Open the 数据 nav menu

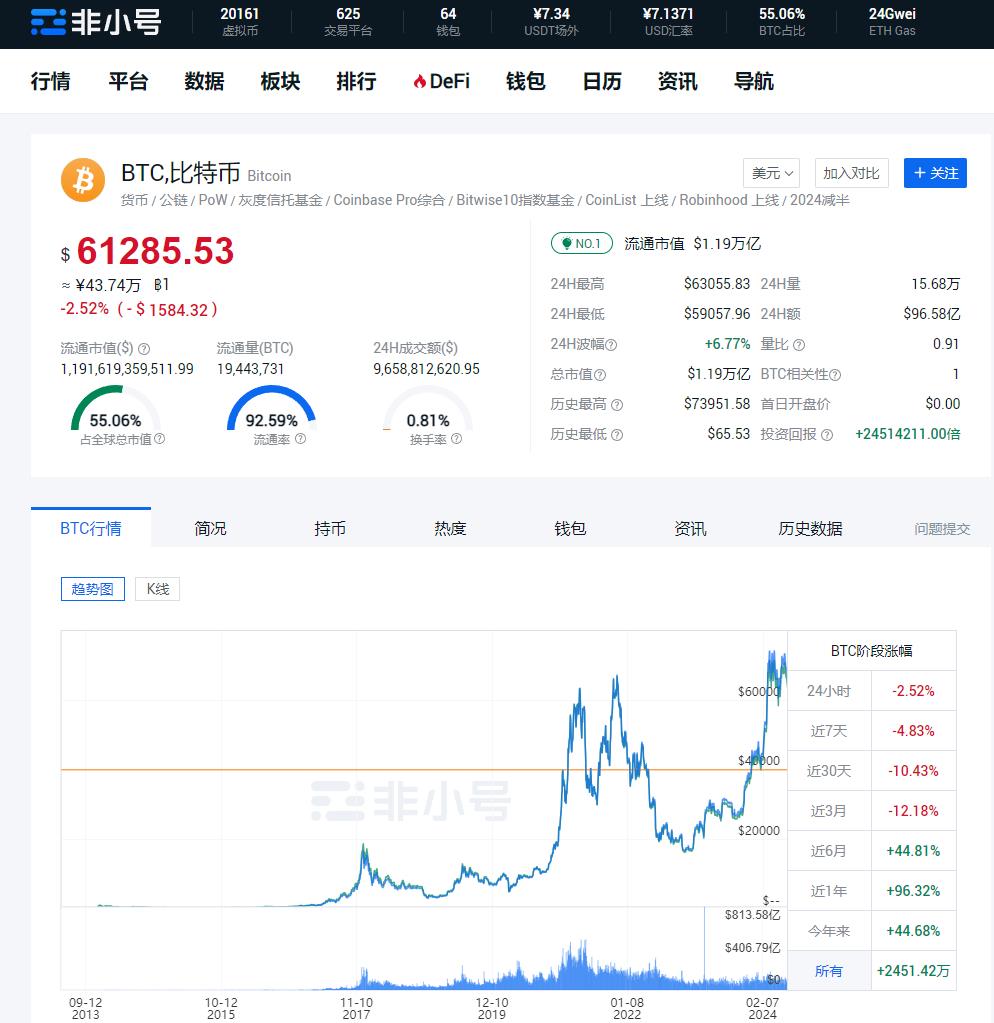(204, 82)
